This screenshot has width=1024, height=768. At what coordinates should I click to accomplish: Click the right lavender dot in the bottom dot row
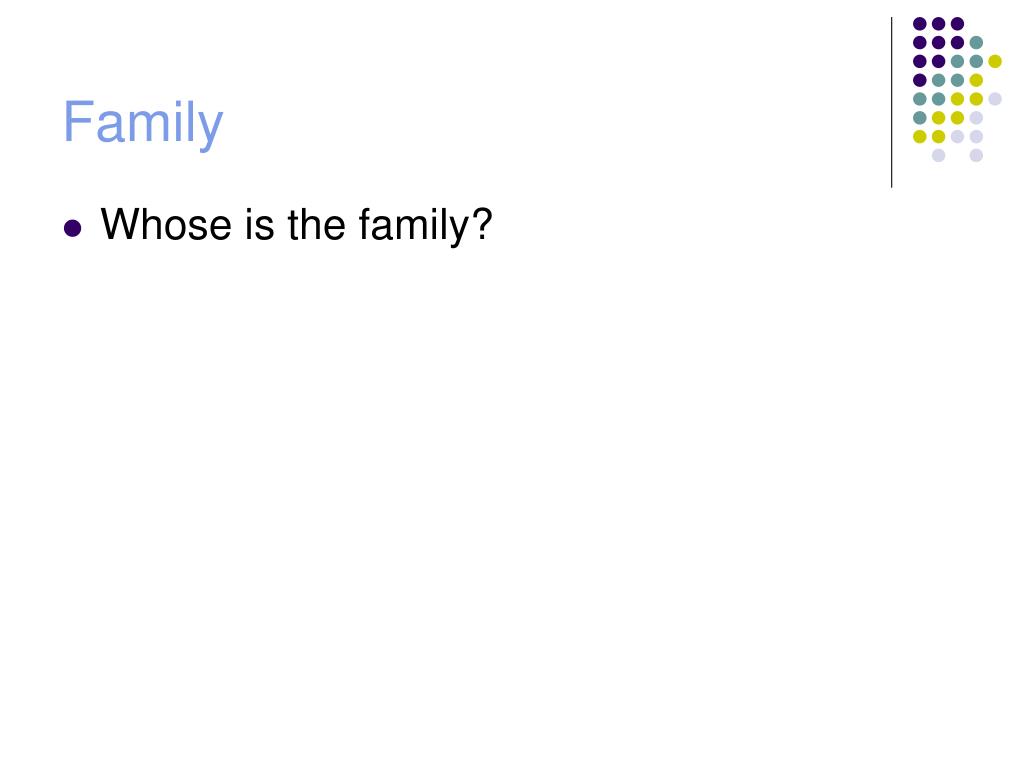click(976, 155)
